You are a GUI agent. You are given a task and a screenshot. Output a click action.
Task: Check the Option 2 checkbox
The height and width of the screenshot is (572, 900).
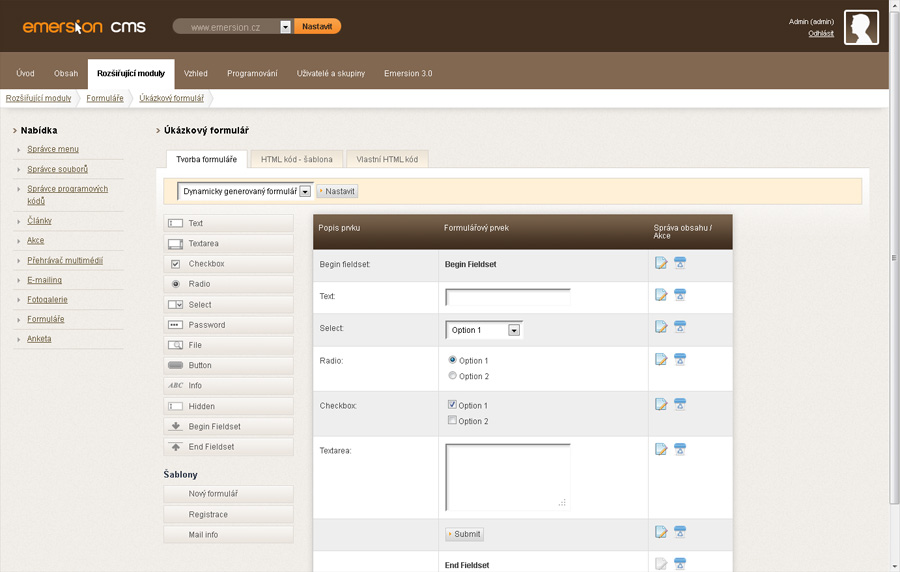coord(453,421)
